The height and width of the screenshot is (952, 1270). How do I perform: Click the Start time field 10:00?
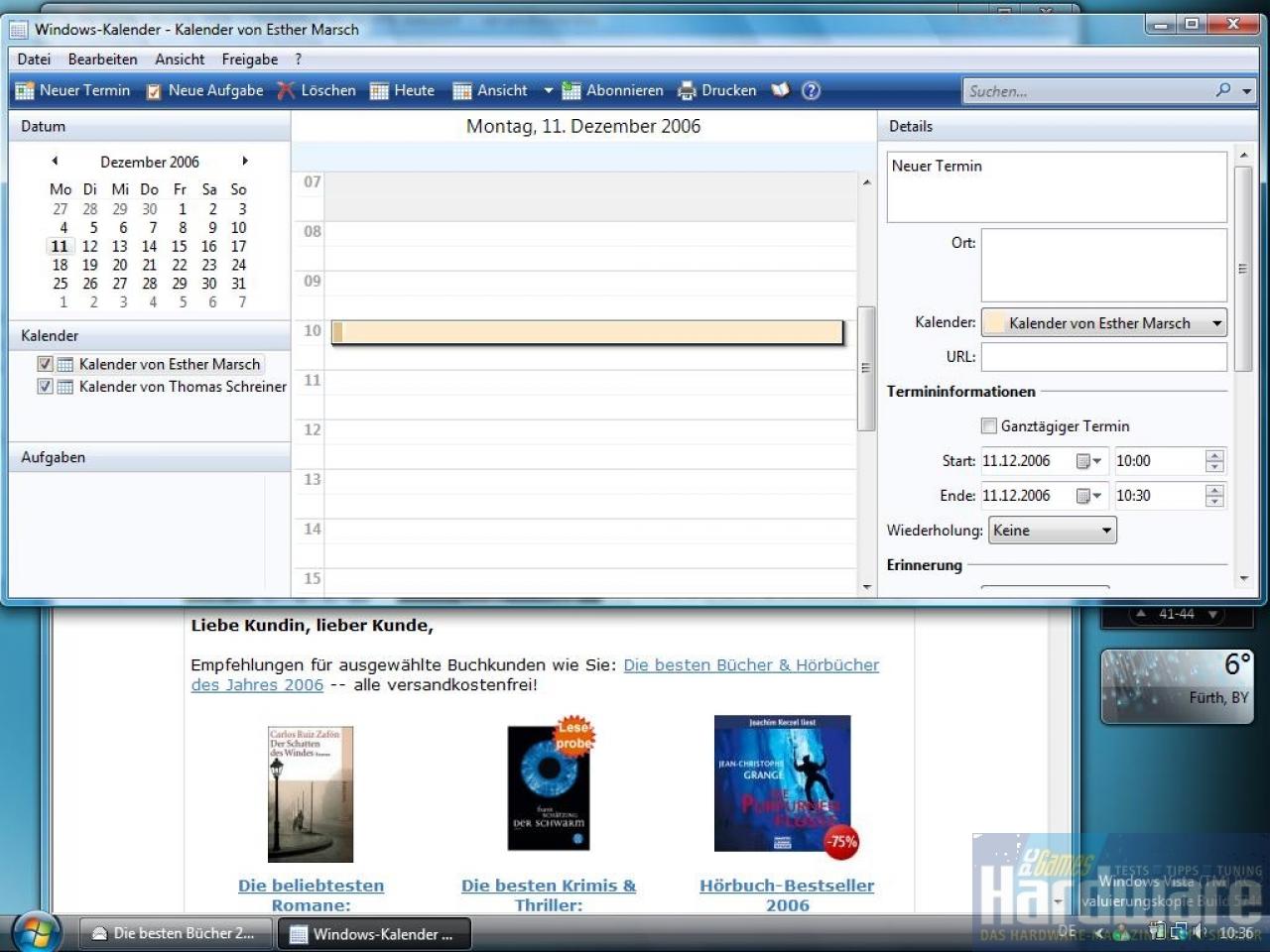[x=1157, y=461]
